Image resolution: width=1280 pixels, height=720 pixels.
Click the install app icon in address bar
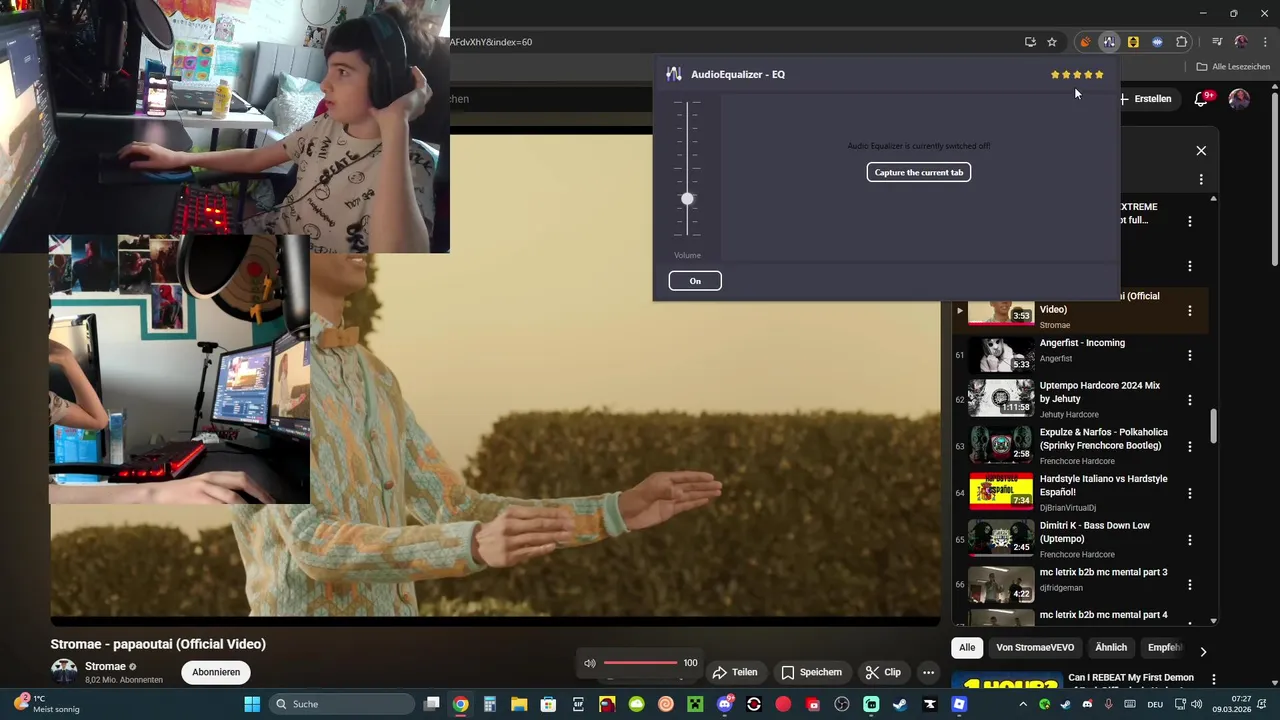(x=1030, y=42)
